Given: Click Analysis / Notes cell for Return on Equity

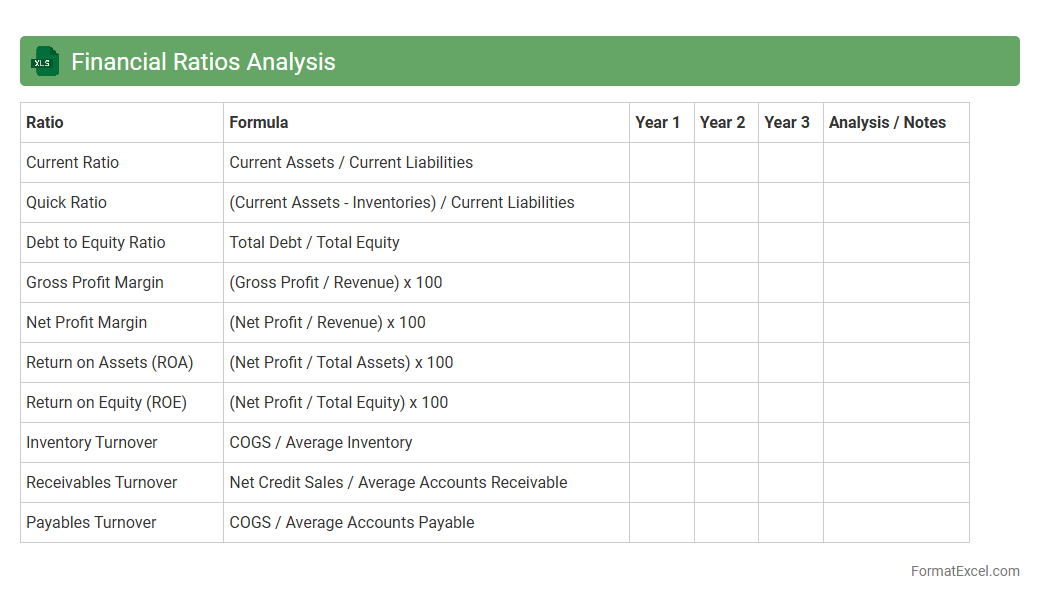Looking at the screenshot, I should point(895,402).
